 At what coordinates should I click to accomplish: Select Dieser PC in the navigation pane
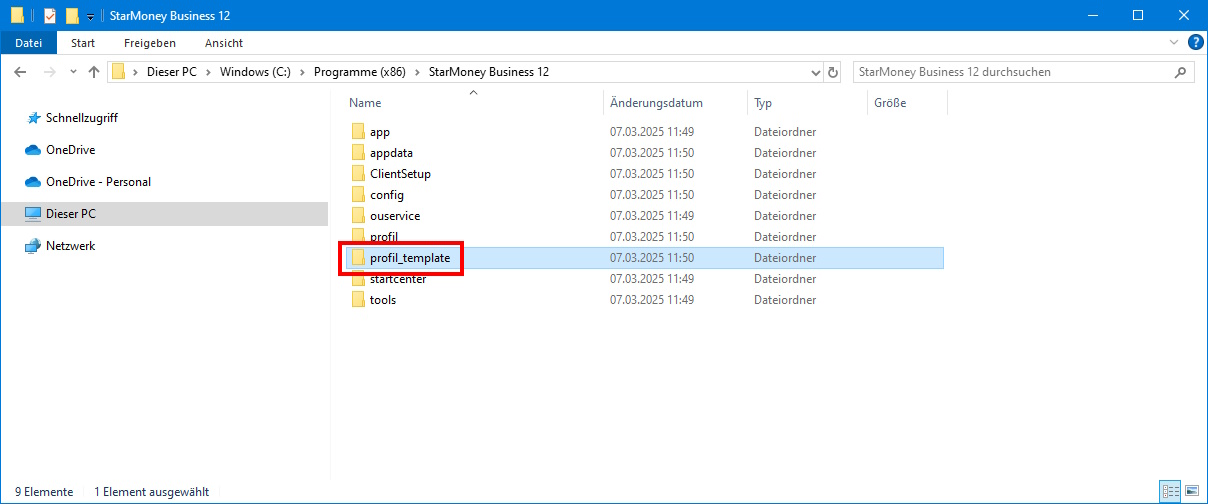70,214
